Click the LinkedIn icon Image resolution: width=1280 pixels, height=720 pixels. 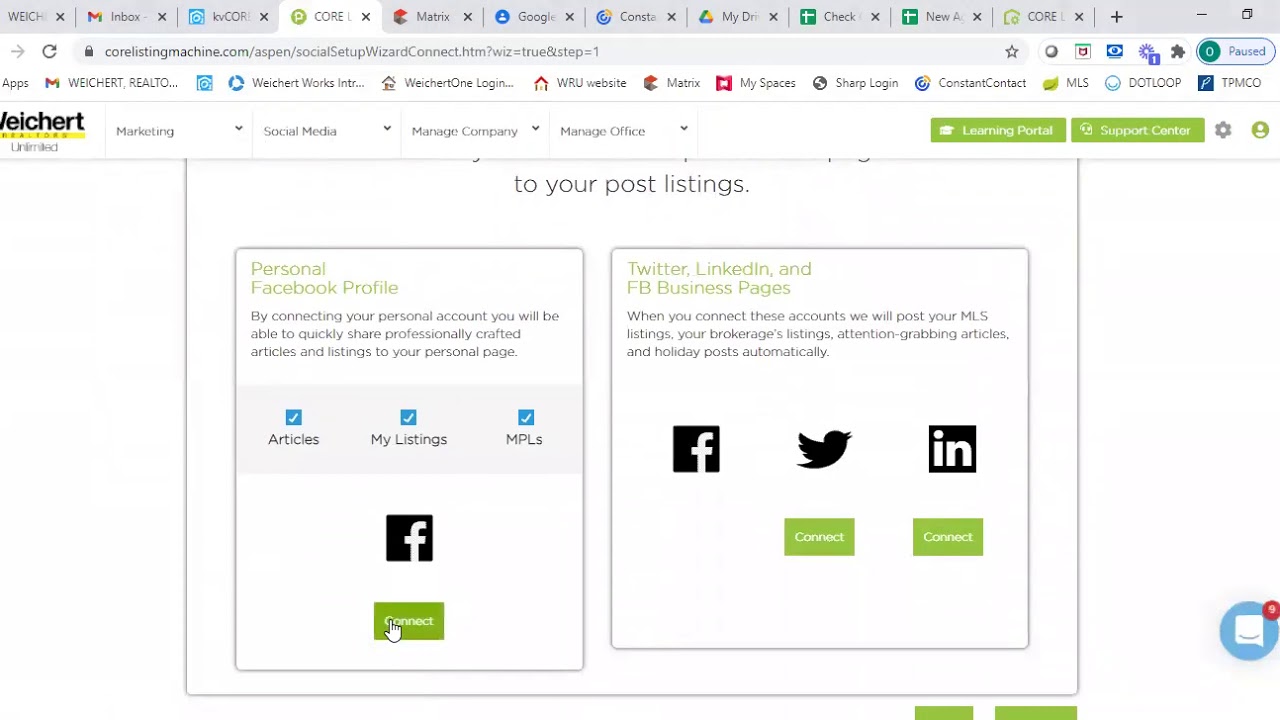tap(952, 449)
